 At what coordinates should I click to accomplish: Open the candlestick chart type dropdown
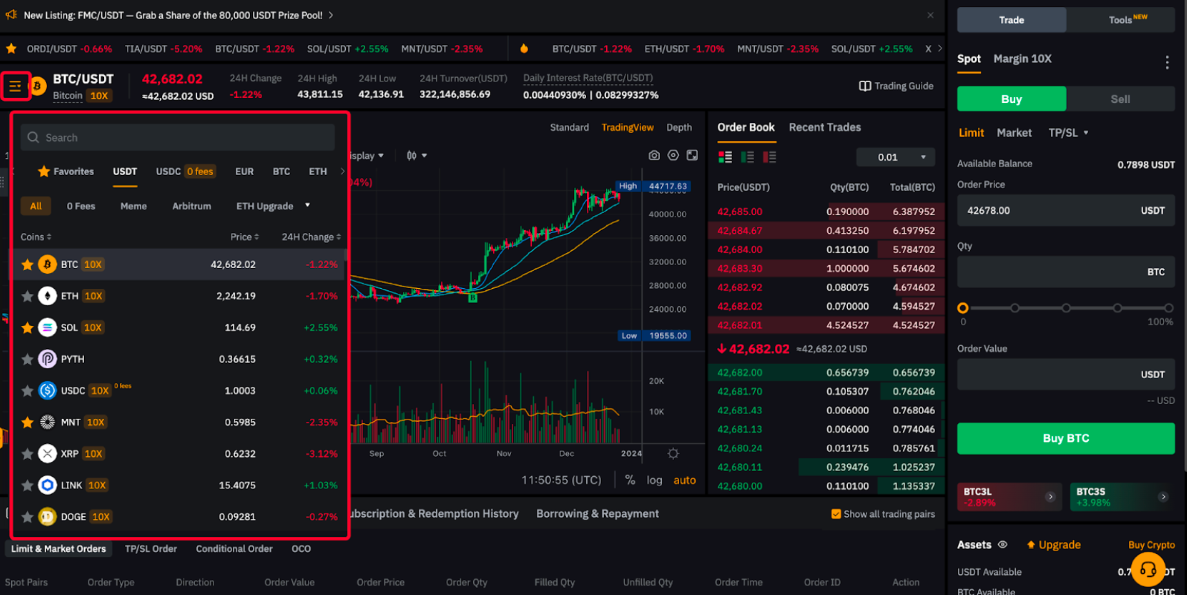(x=416, y=156)
